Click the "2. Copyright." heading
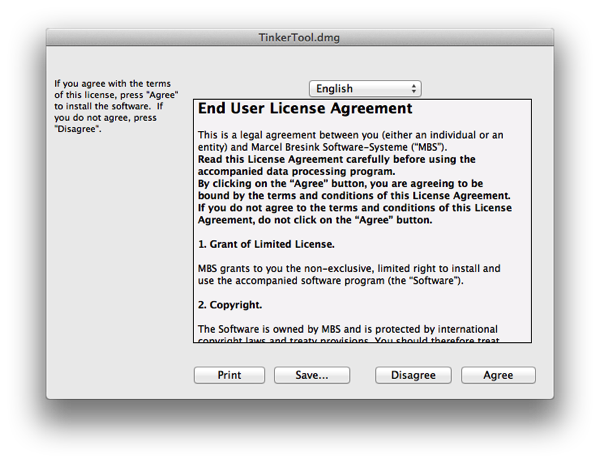The image size is (600, 463). [x=230, y=305]
